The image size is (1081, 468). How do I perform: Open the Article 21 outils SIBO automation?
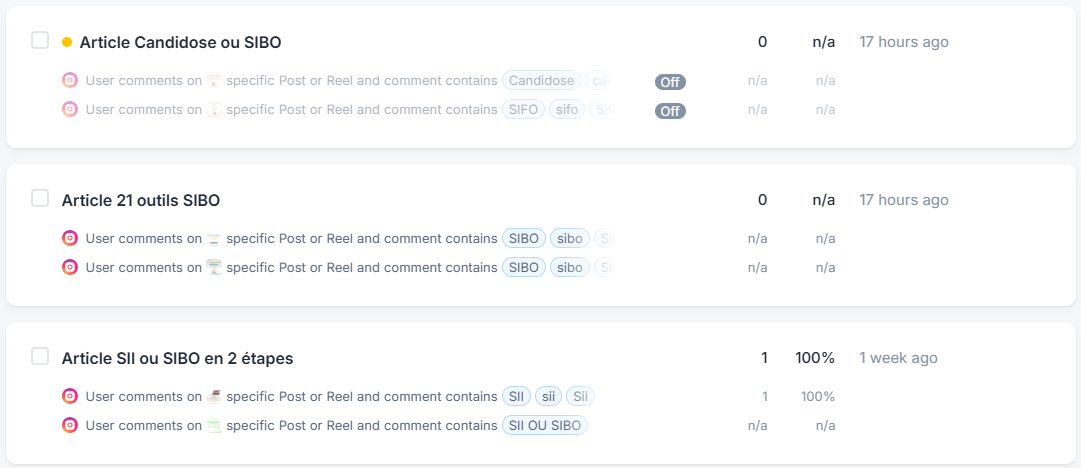141,201
